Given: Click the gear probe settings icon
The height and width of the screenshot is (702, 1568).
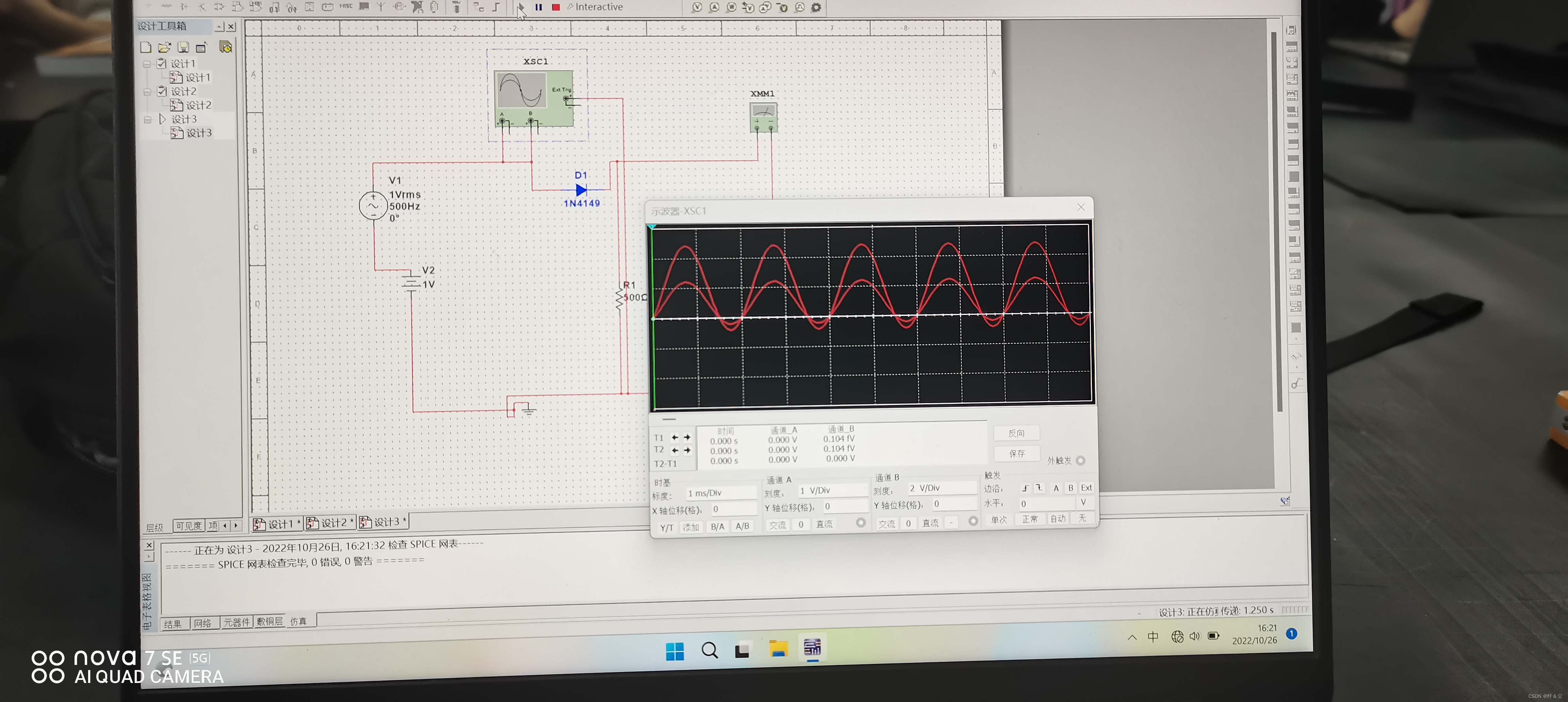Looking at the screenshot, I should [x=816, y=7].
